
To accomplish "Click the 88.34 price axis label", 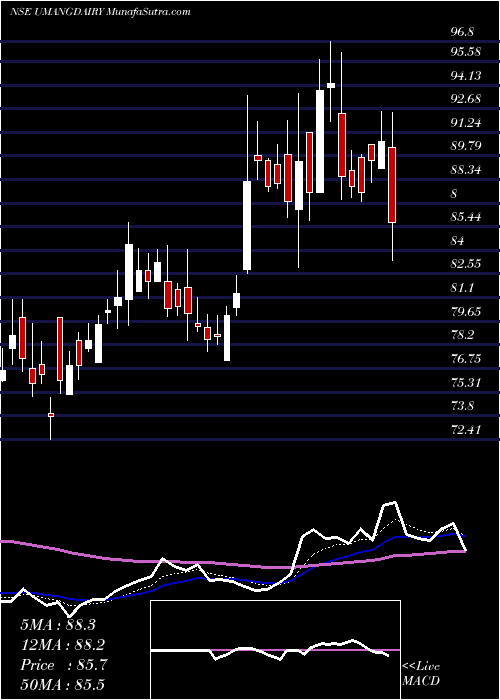I will coord(465,170).
